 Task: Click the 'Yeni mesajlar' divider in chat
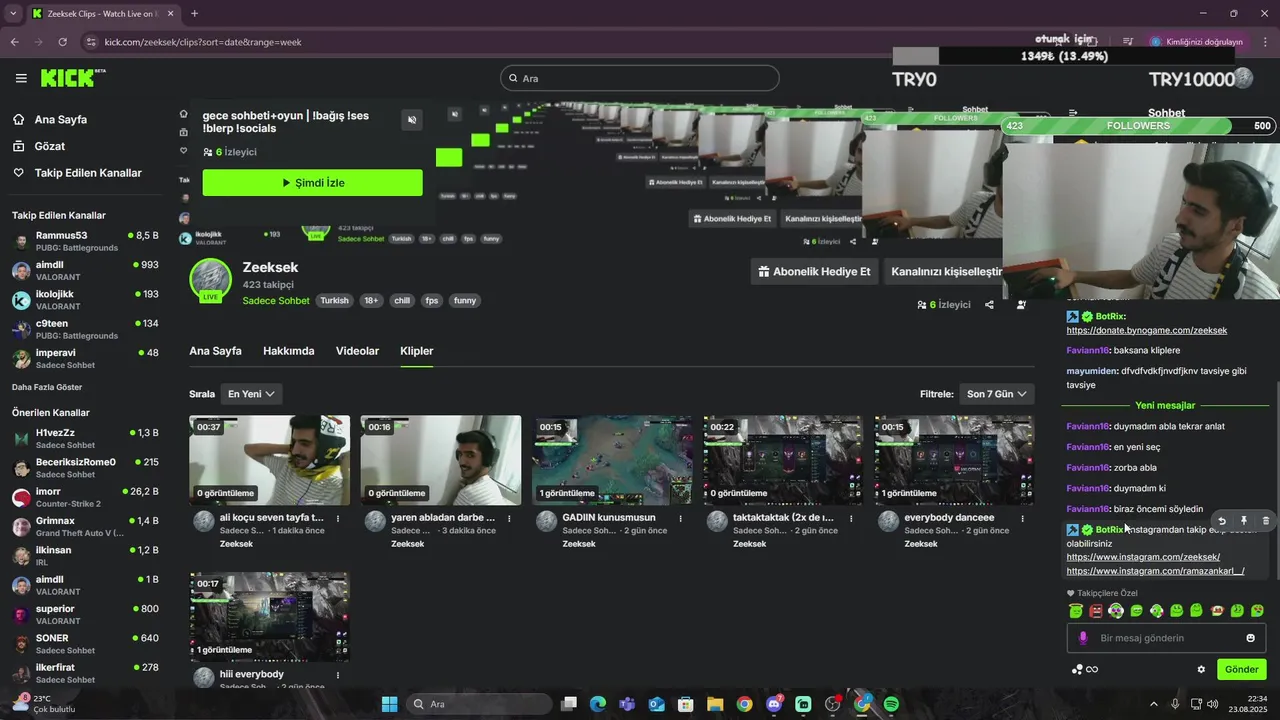tap(1165, 405)
